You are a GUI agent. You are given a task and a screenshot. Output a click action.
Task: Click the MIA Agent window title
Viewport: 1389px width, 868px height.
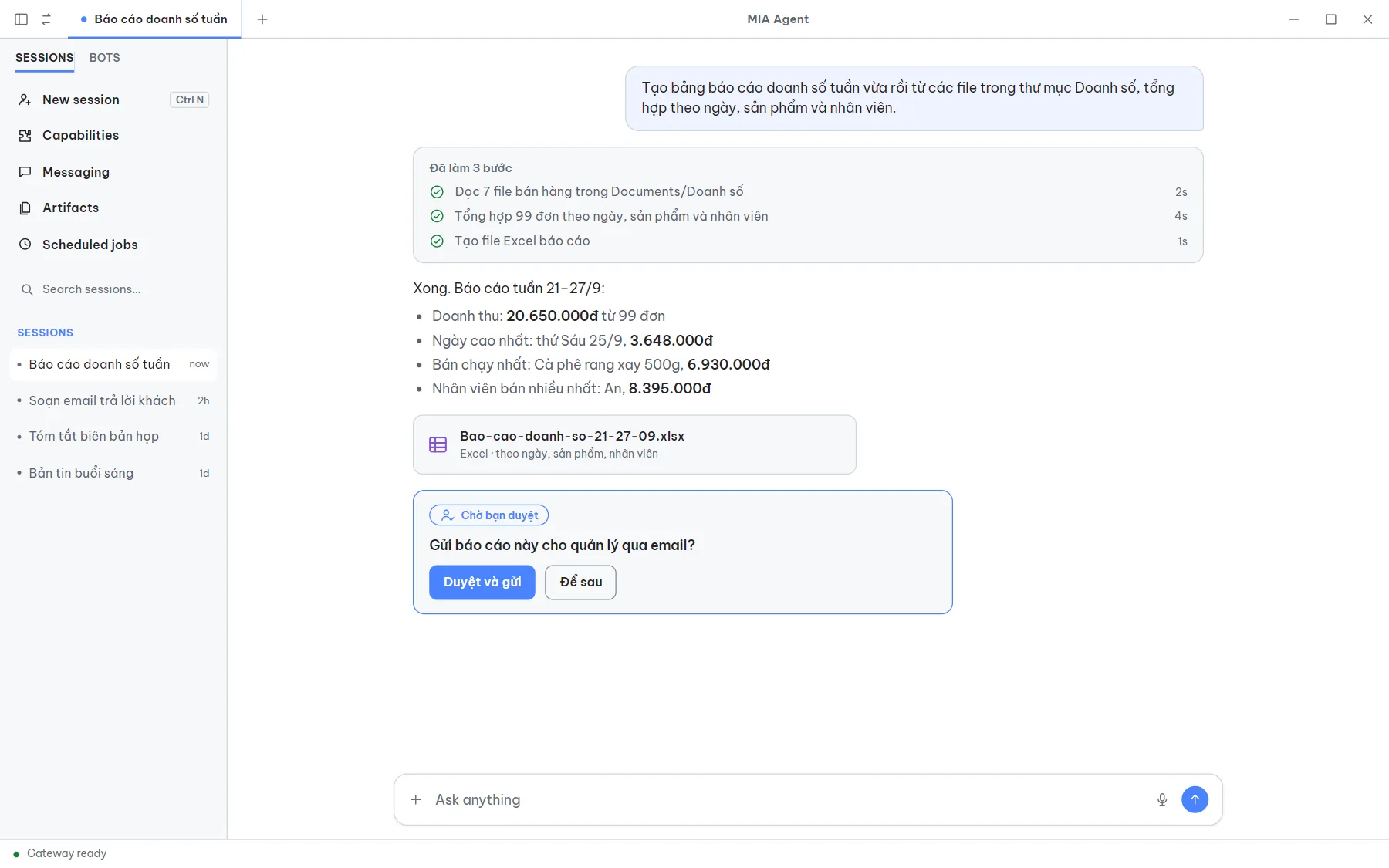778,19
